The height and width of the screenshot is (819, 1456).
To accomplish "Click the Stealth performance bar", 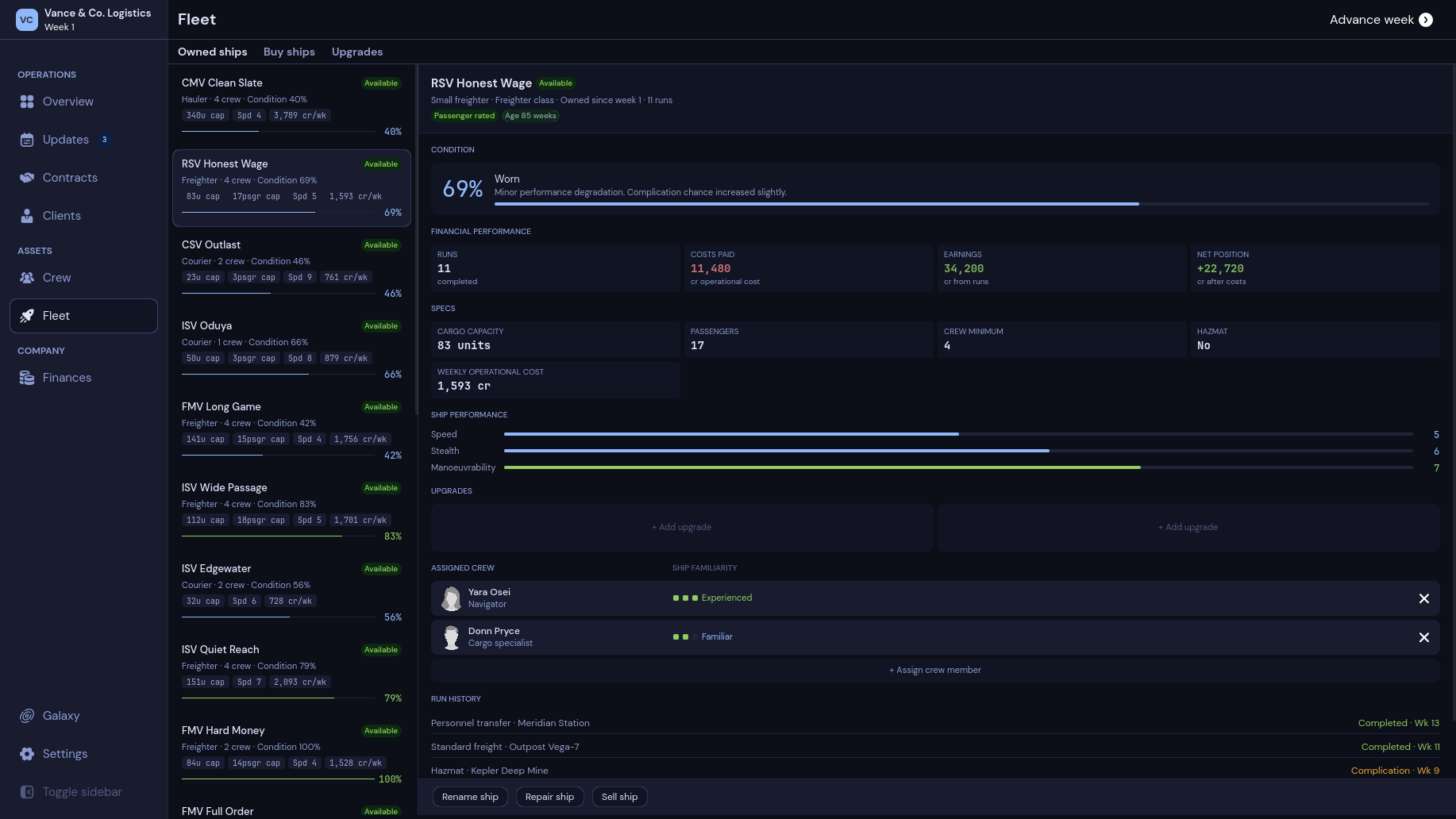I will (958, 451).
